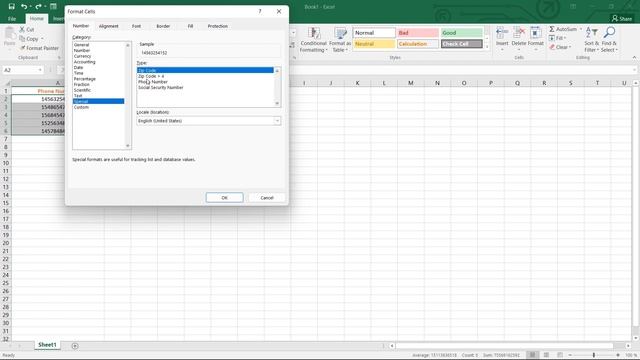640x360 pixels.
Task: Switch to Page Layout view in status bar
Action: click(546, 355)
